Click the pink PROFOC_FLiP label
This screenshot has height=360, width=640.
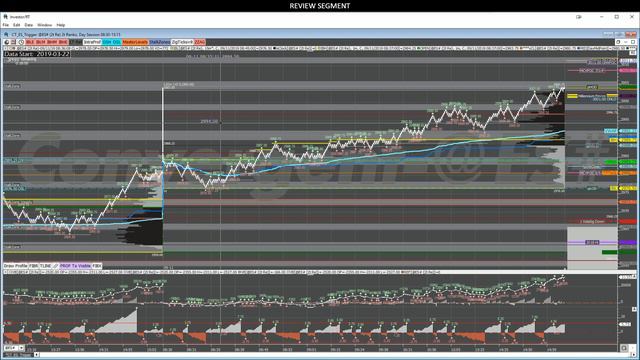pos(591,71)
